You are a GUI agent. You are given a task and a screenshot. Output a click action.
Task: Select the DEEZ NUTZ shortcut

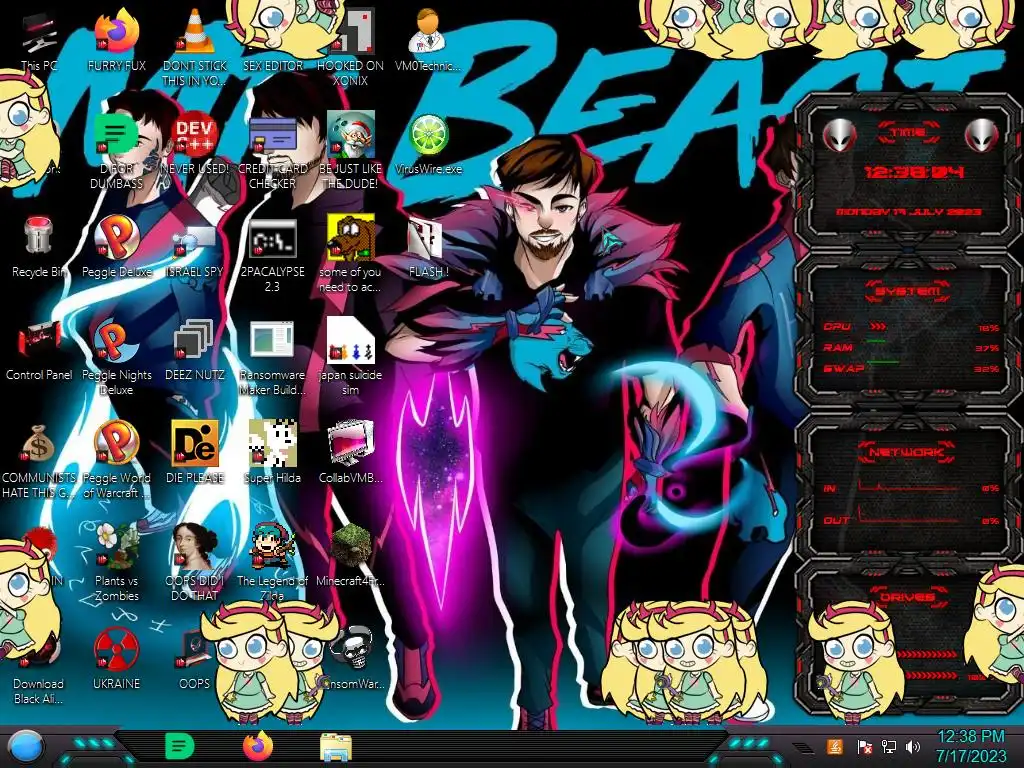[x=195, y=350]
